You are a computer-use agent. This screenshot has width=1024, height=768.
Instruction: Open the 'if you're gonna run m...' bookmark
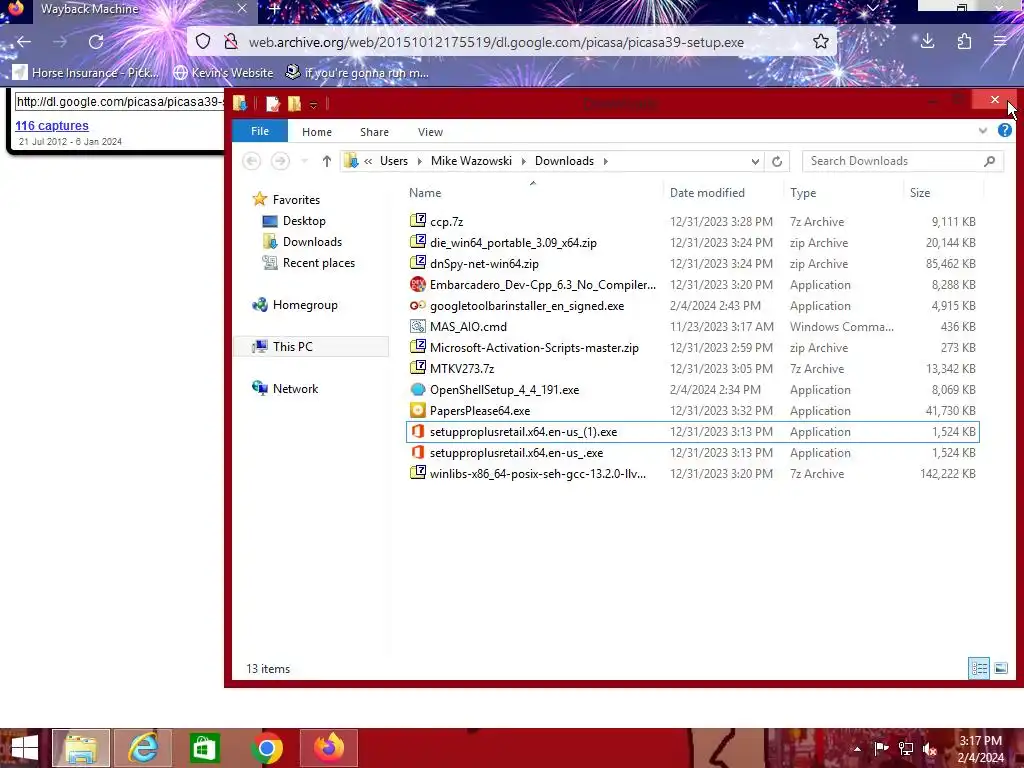358,72
